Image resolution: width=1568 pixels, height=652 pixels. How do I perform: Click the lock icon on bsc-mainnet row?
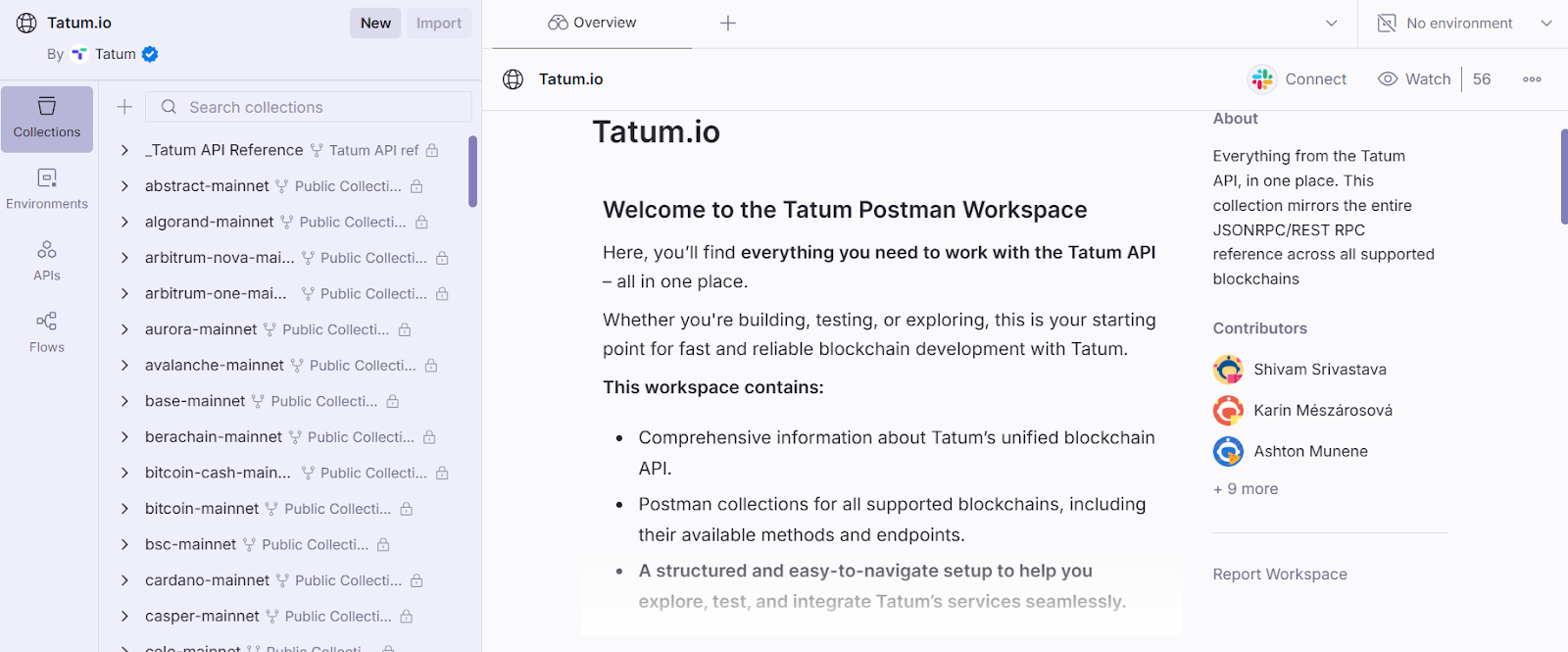(x=383, y=544)
